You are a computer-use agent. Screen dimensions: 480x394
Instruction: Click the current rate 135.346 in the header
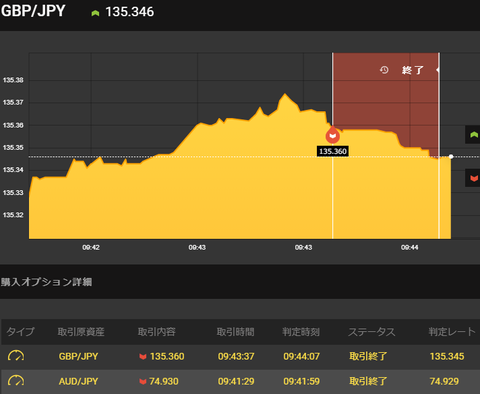pyautogui.click(x=130, y=12)
